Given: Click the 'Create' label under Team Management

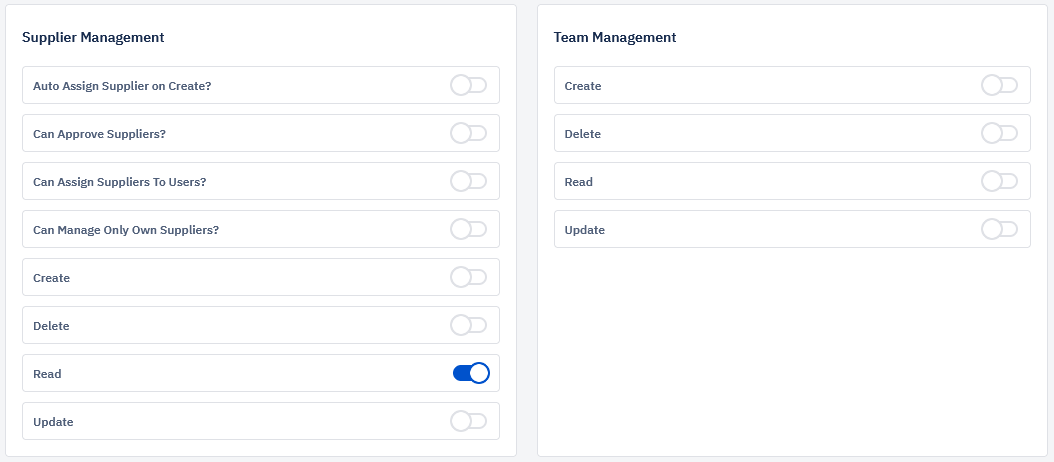Looking at the screenshot, I should (x=583, y=86).
